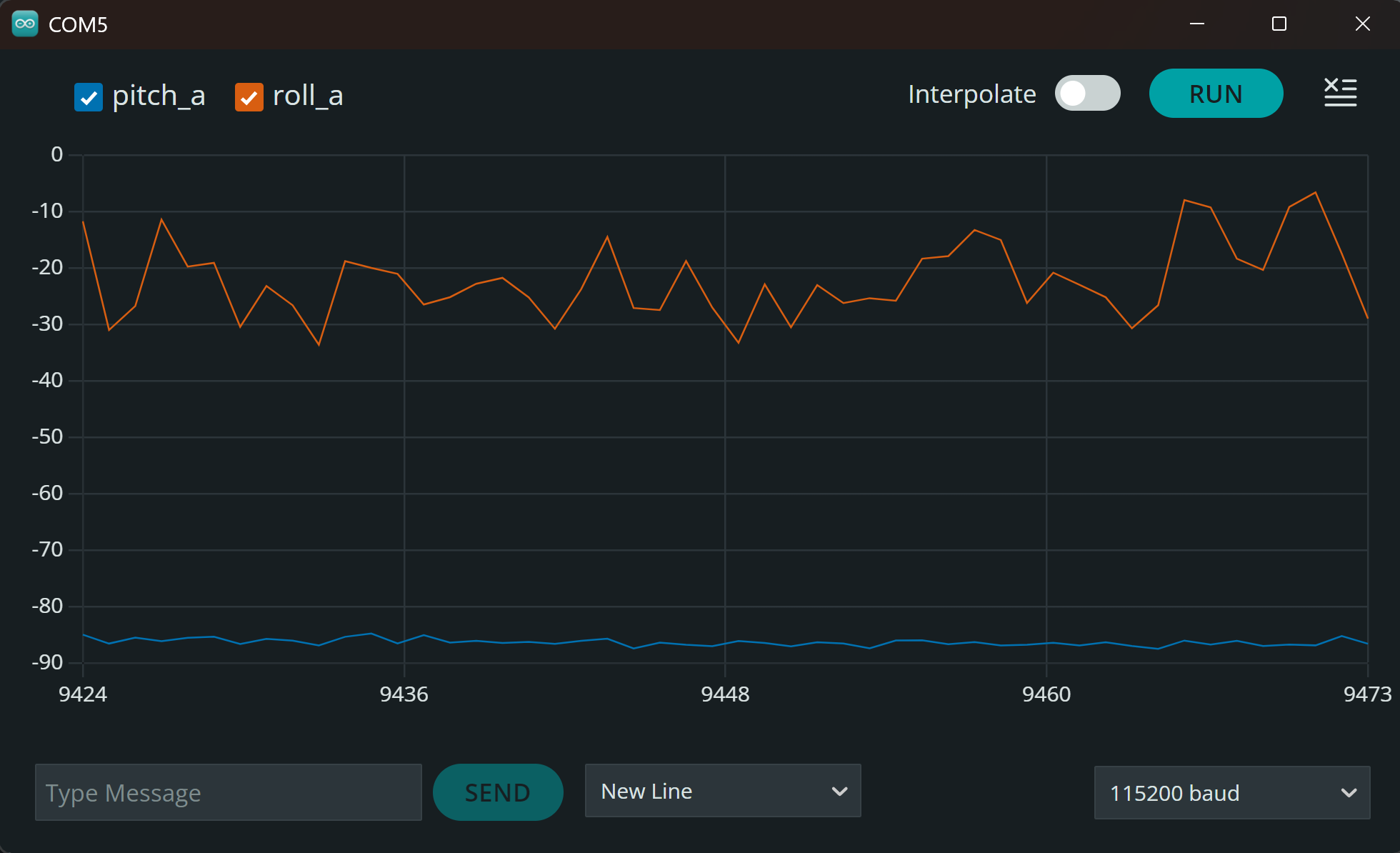1400x853 pixels.
Task: Close the COM5 serial plotter window
Action: pos(1362,24)
